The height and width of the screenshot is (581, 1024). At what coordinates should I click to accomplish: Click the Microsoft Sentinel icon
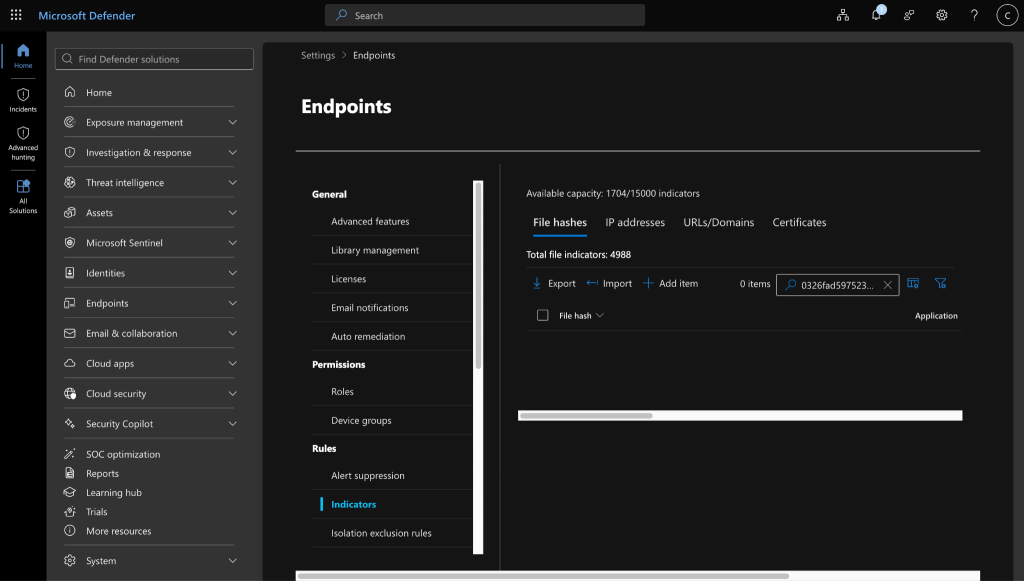pyautogui.click(x=70, y=242)
